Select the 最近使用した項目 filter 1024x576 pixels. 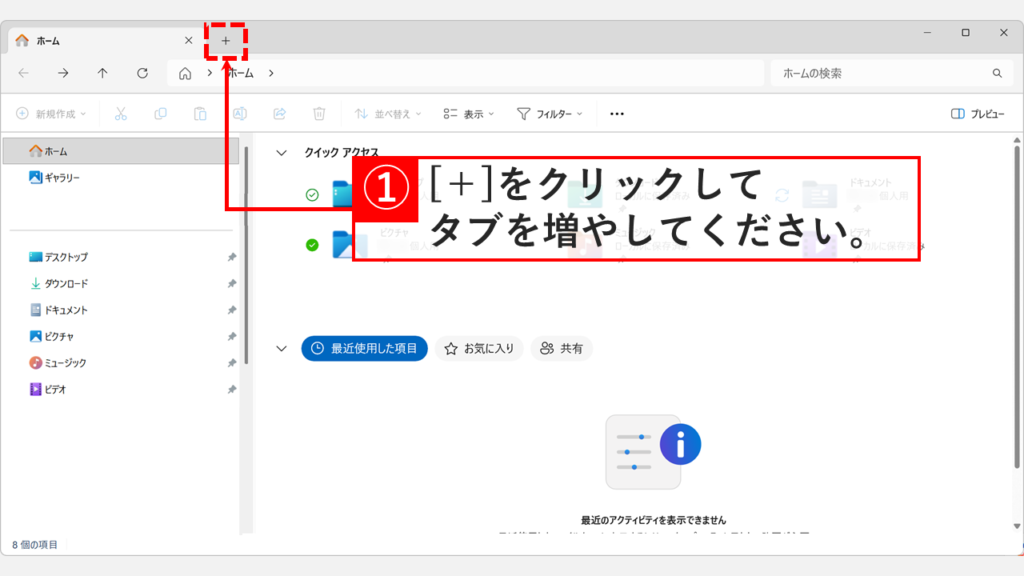[x=364, y=348]
